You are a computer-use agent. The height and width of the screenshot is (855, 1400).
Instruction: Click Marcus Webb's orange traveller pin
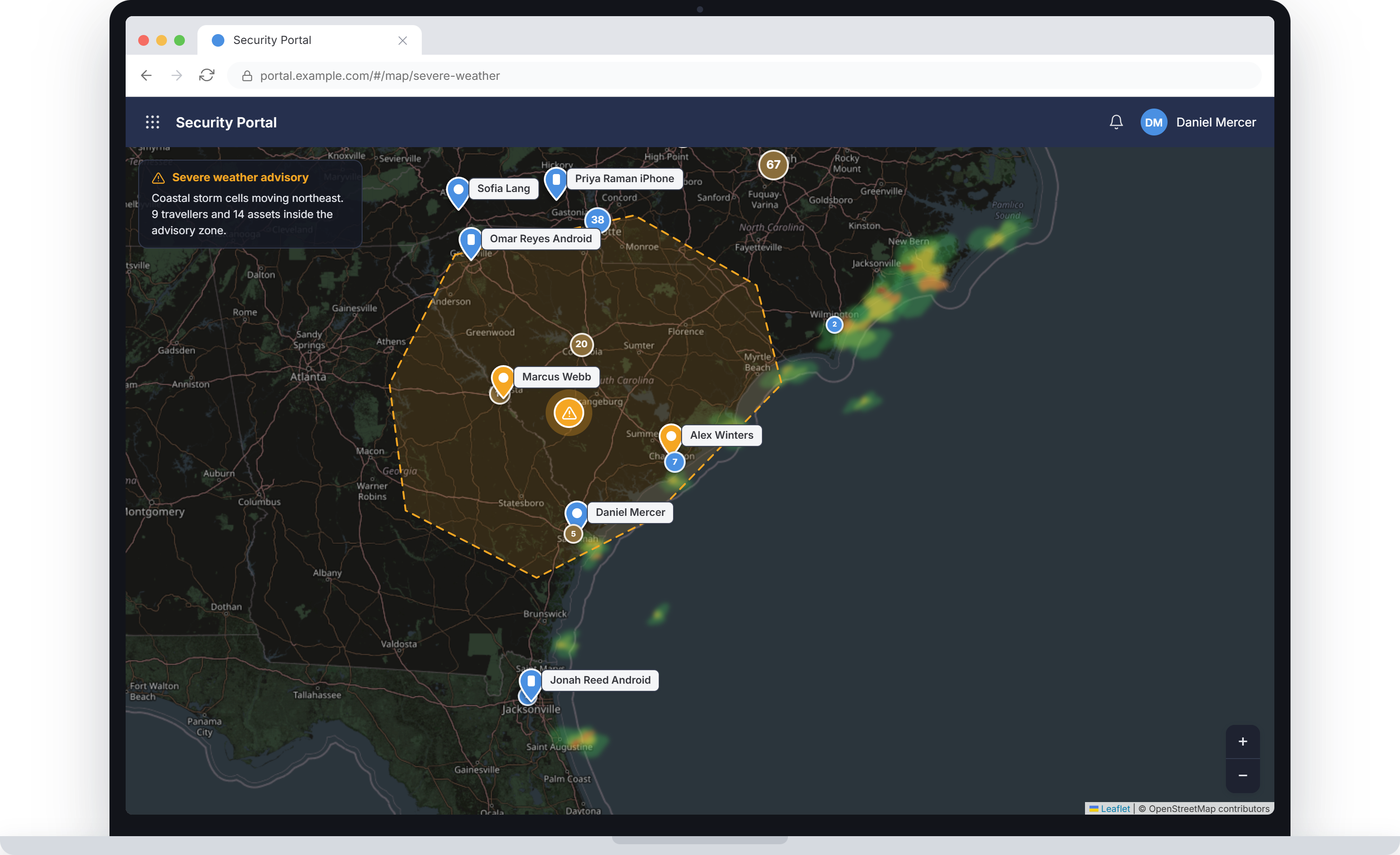pos(503,381)
